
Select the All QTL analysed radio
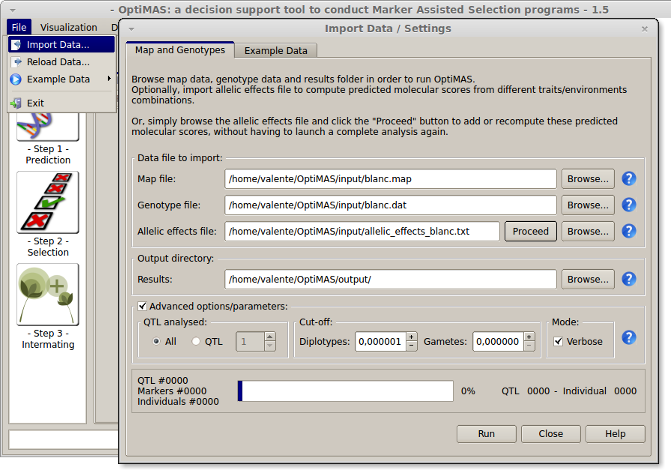coord(156,341)
